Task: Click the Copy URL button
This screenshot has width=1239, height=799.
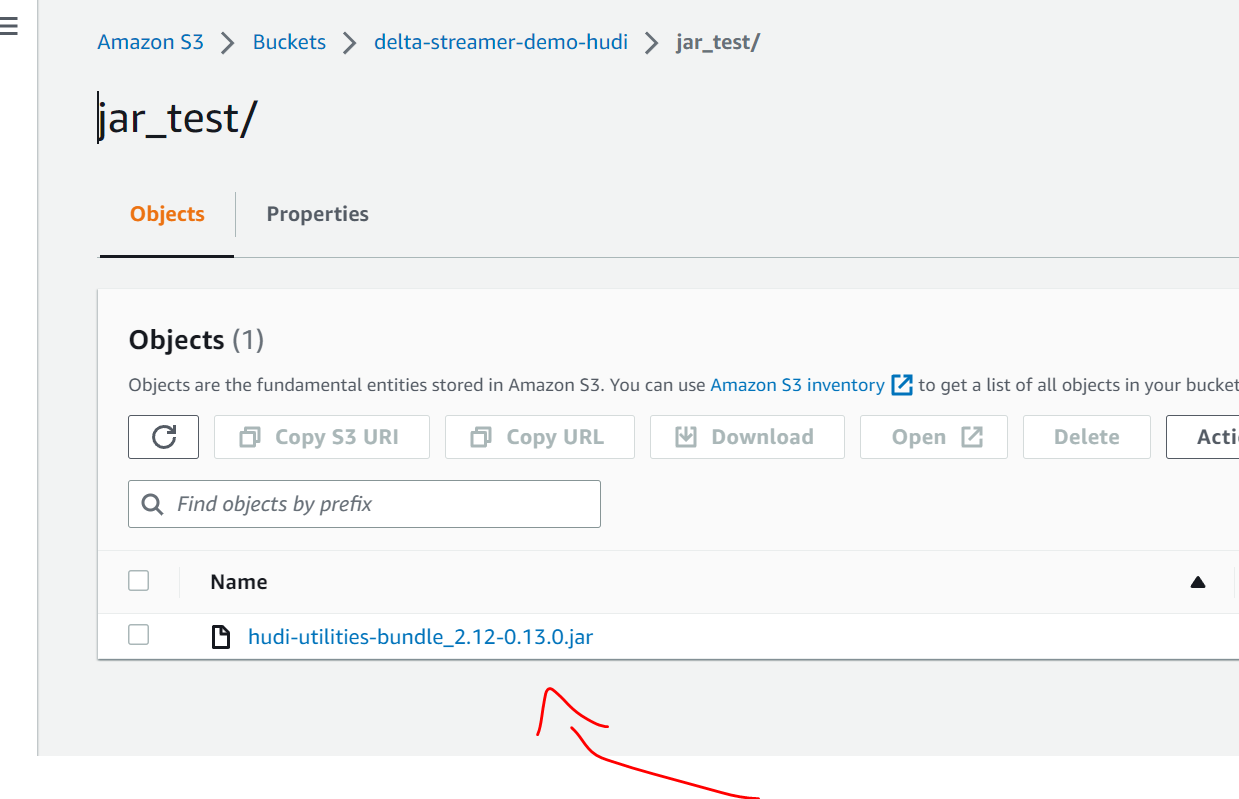Action: (x=540, y=437)
